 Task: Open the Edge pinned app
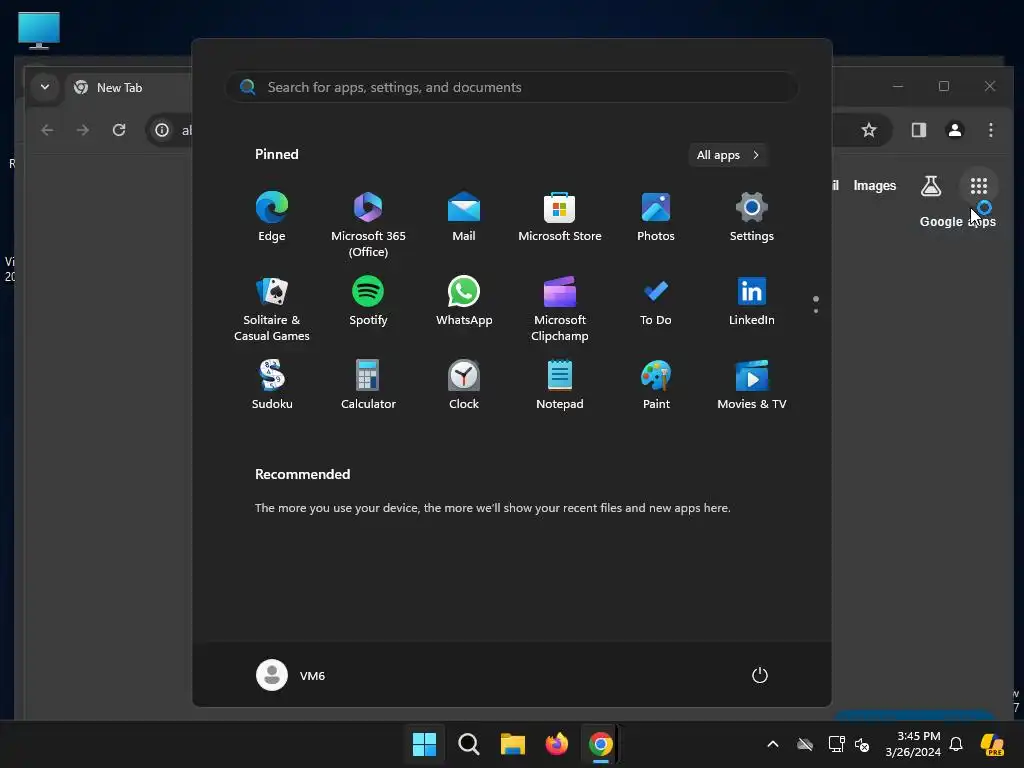pyautogui.click(x=272, y=217)
